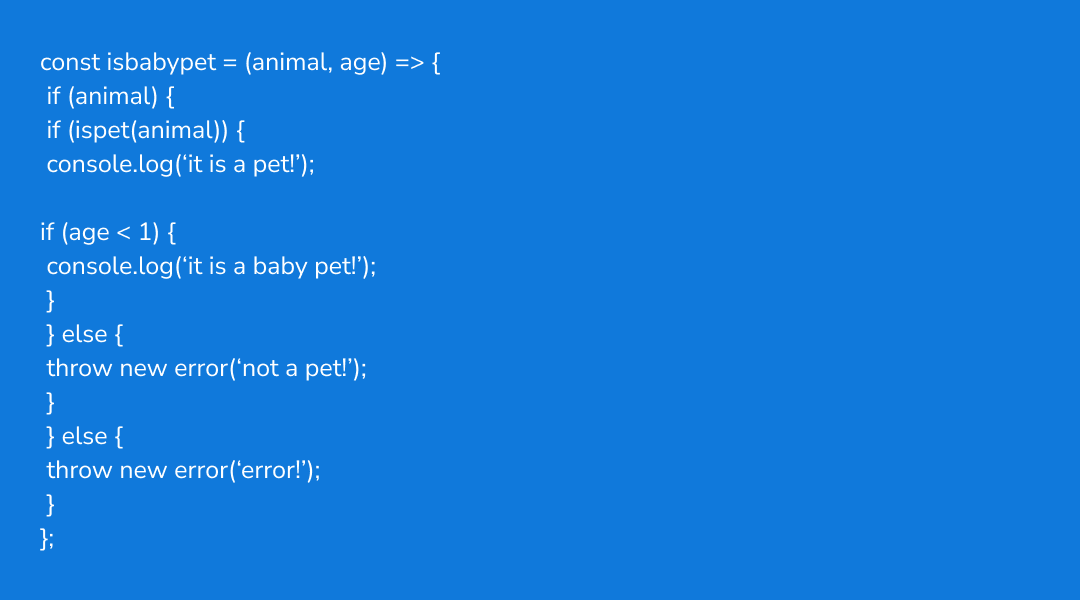Viewport: 1080px width, 600px height.
Task: Click the word 'isbabypet' in first line
Action: [161, 63]
